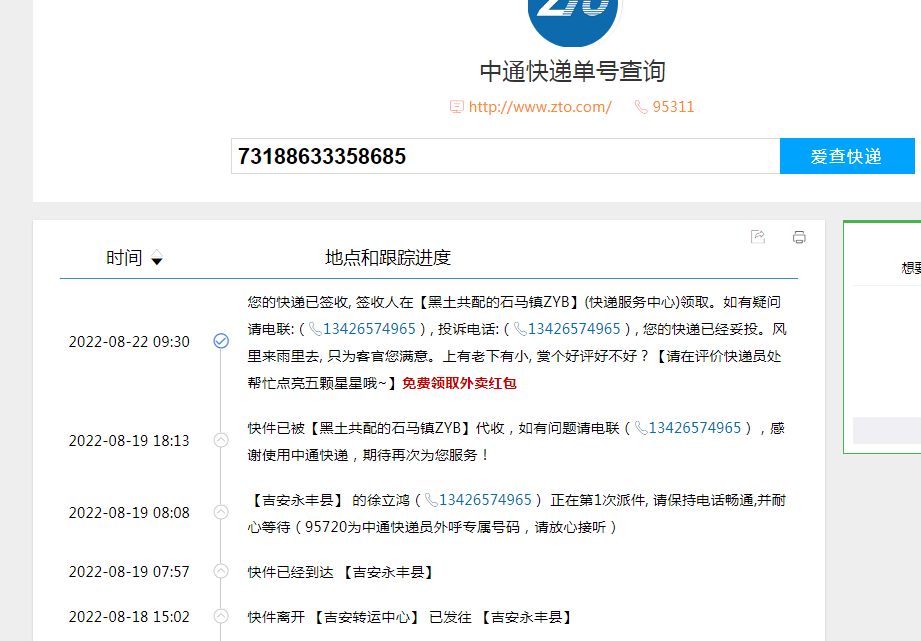This screenshot has width=921, height=641.
Task: Click the 2022-08-19 07:57 timestamp
Action: click(129, 572)
